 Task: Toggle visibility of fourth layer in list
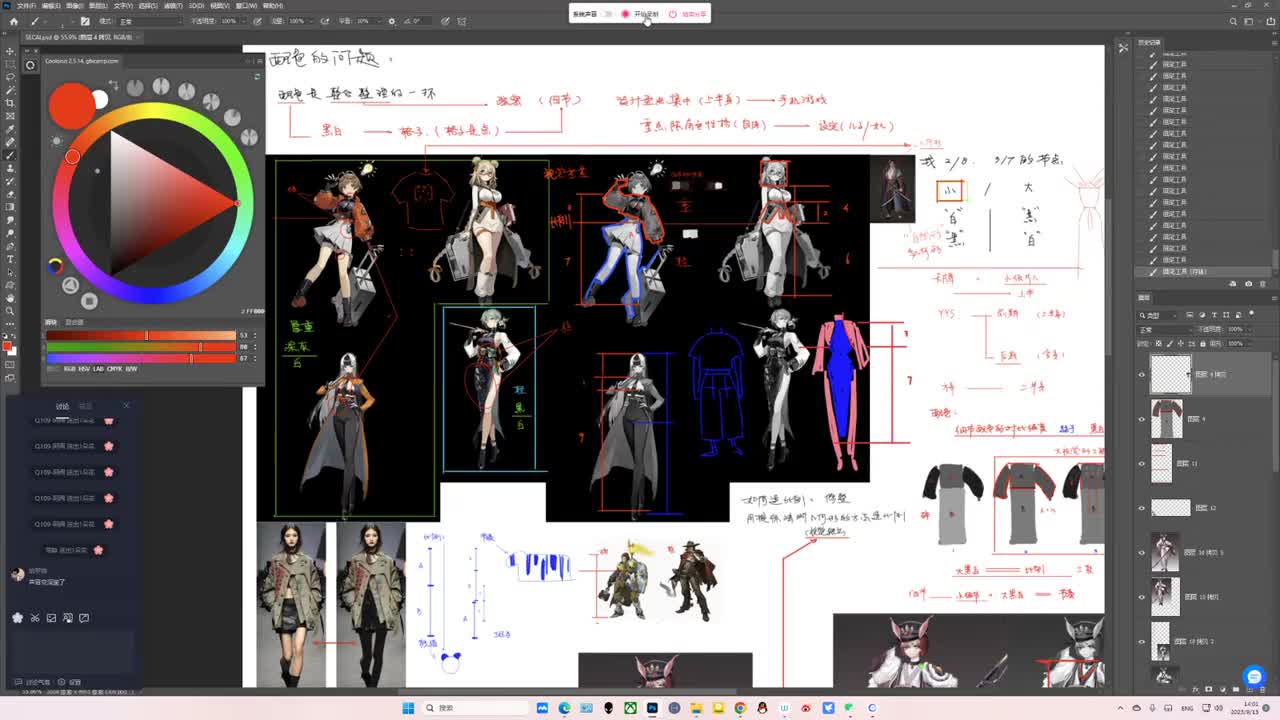pos(1142,508)
